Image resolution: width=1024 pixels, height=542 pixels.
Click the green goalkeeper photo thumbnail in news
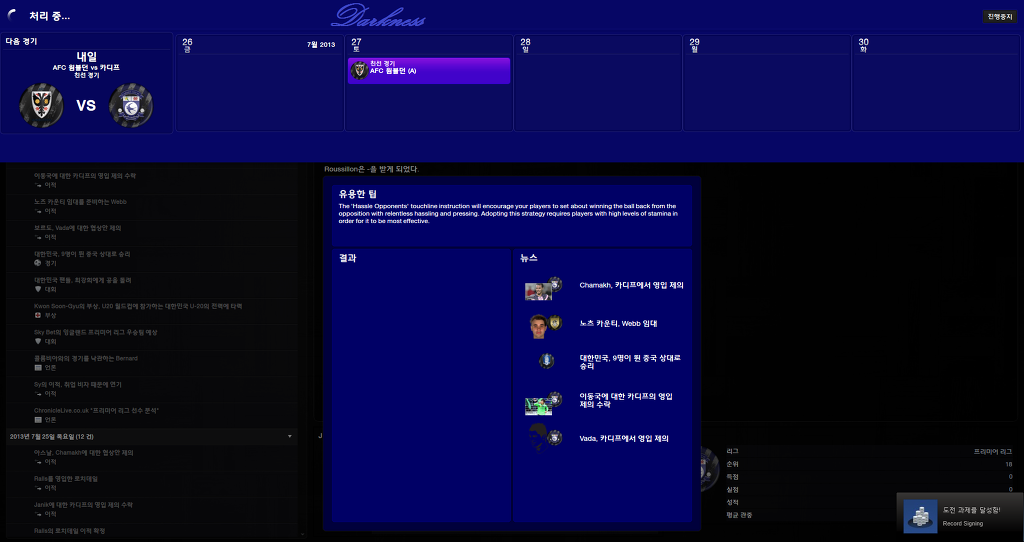point(538,407)
